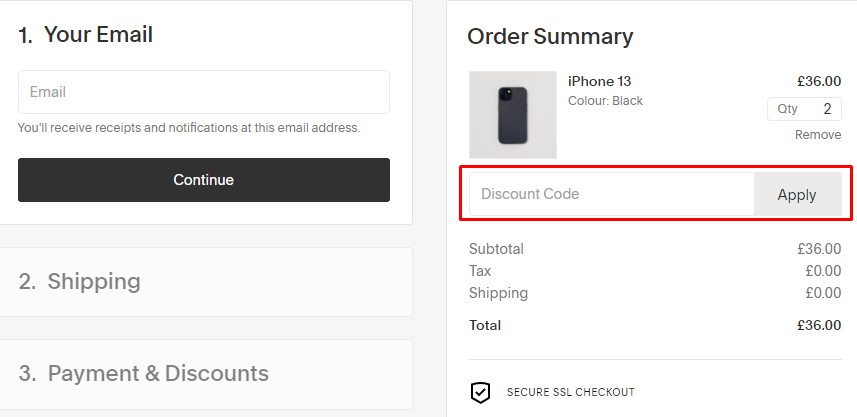Click the Order Summary heading
The height and width of the screenshot is (417, 857).
pos(550,37)
